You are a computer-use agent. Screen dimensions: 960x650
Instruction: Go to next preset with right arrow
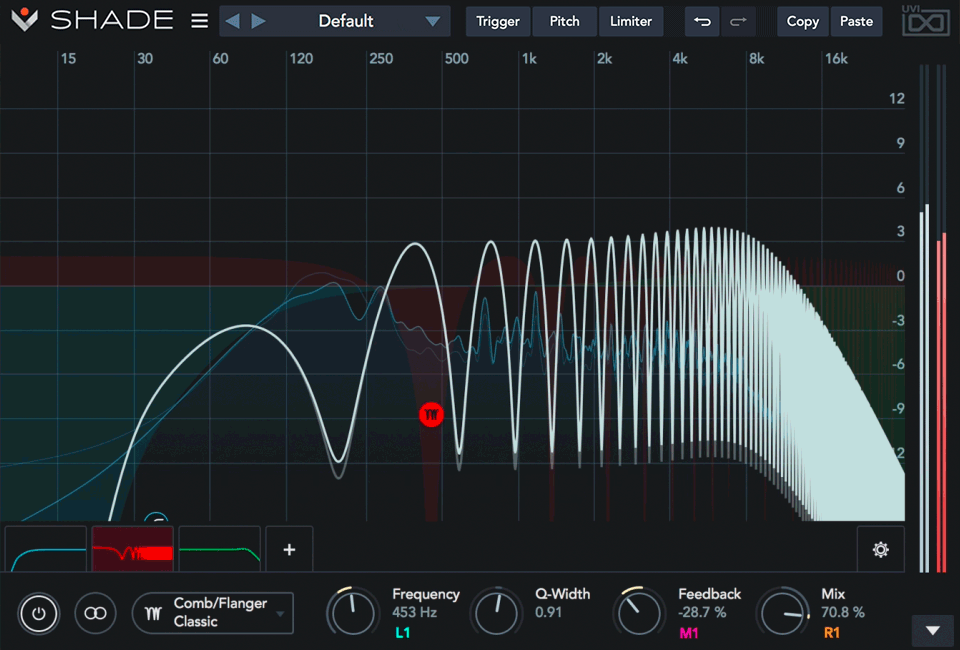click(259, 21)
